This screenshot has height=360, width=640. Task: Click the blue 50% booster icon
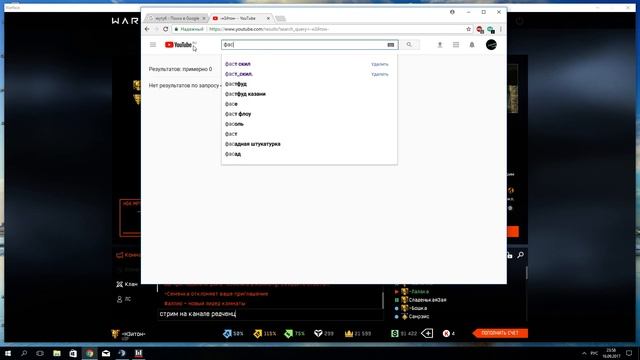pyautogui.click(x=227, y=333)
